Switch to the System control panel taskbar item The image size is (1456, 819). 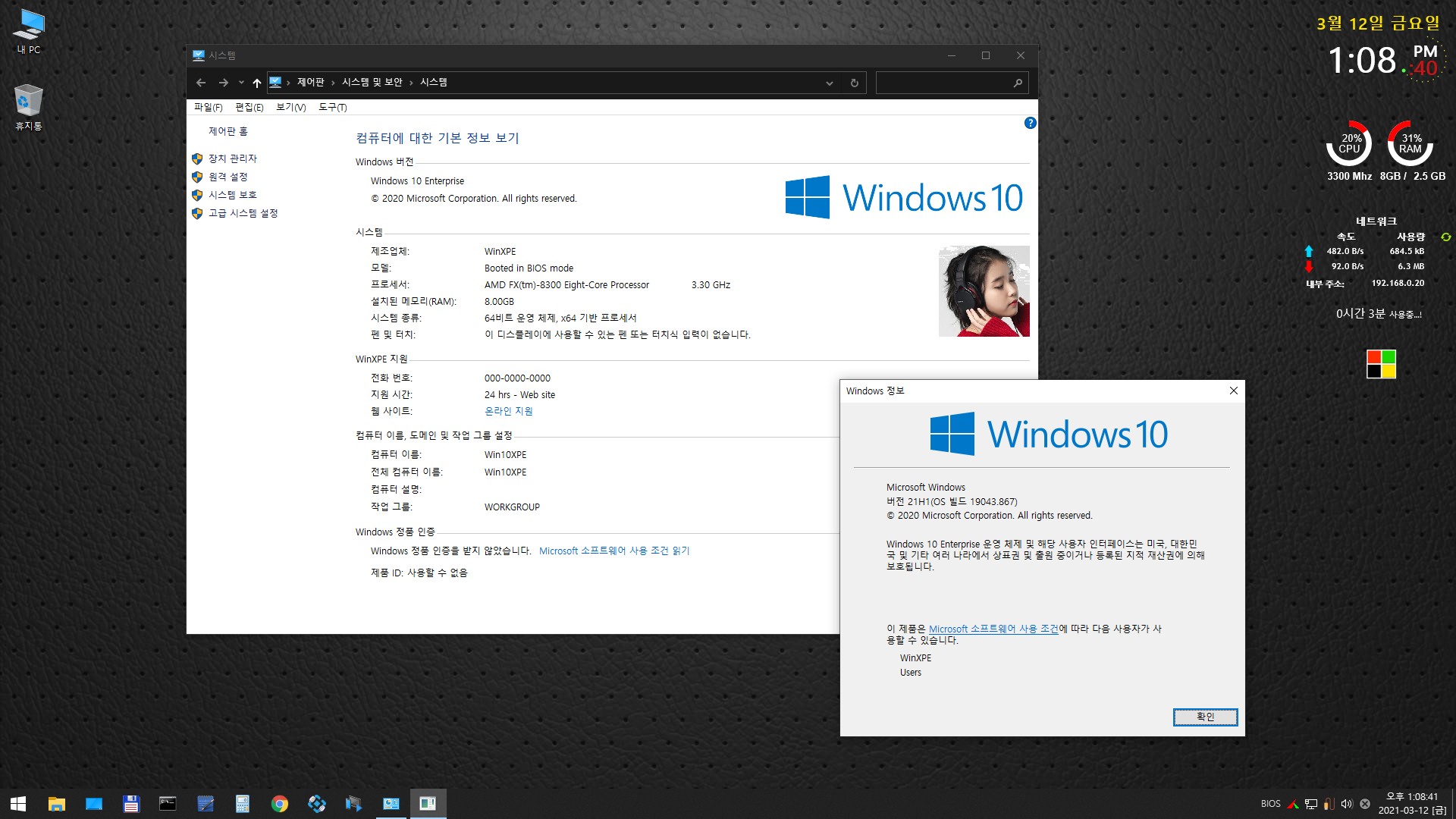point(391,804)
